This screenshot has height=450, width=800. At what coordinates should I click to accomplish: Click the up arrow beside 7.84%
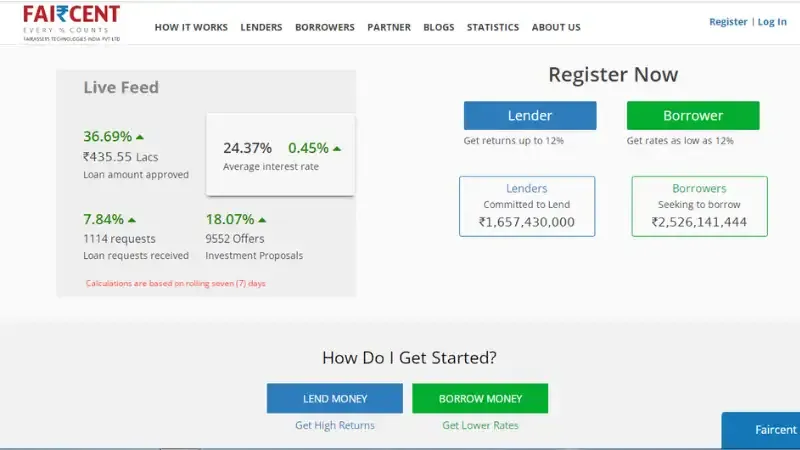point(132,220)
